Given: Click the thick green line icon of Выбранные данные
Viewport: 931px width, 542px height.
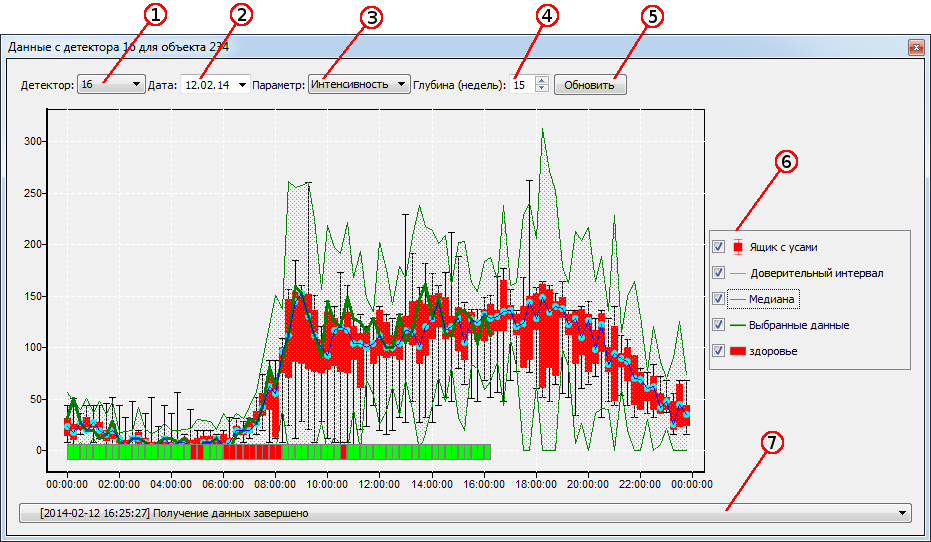Looking at the screenshot, I should click(x=737, y=325).
